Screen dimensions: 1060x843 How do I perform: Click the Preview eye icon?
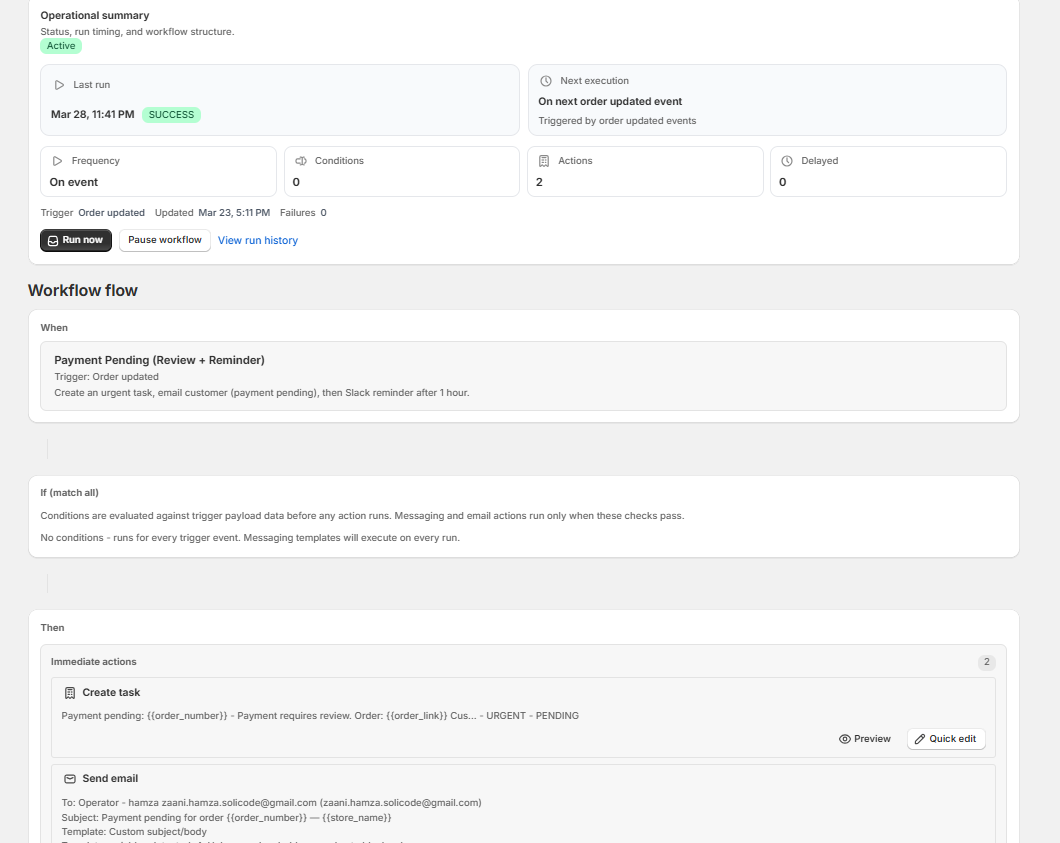[x=847, y=739]
